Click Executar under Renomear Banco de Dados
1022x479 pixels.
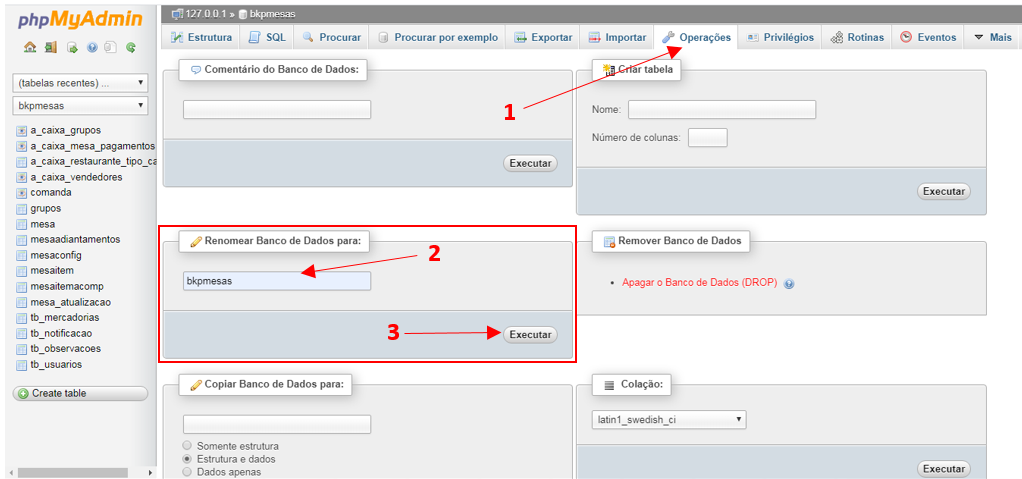[x=529, y=335]
